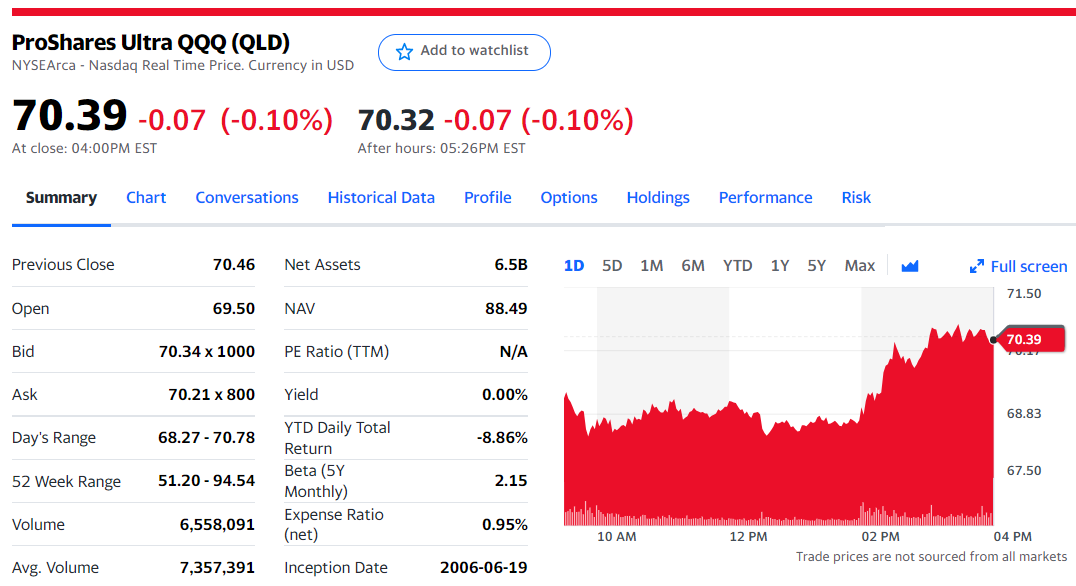The width and height of the screenshot is (1076, 586).
Task: Switch chart type using area chart icon
Action: coord(910,266)
